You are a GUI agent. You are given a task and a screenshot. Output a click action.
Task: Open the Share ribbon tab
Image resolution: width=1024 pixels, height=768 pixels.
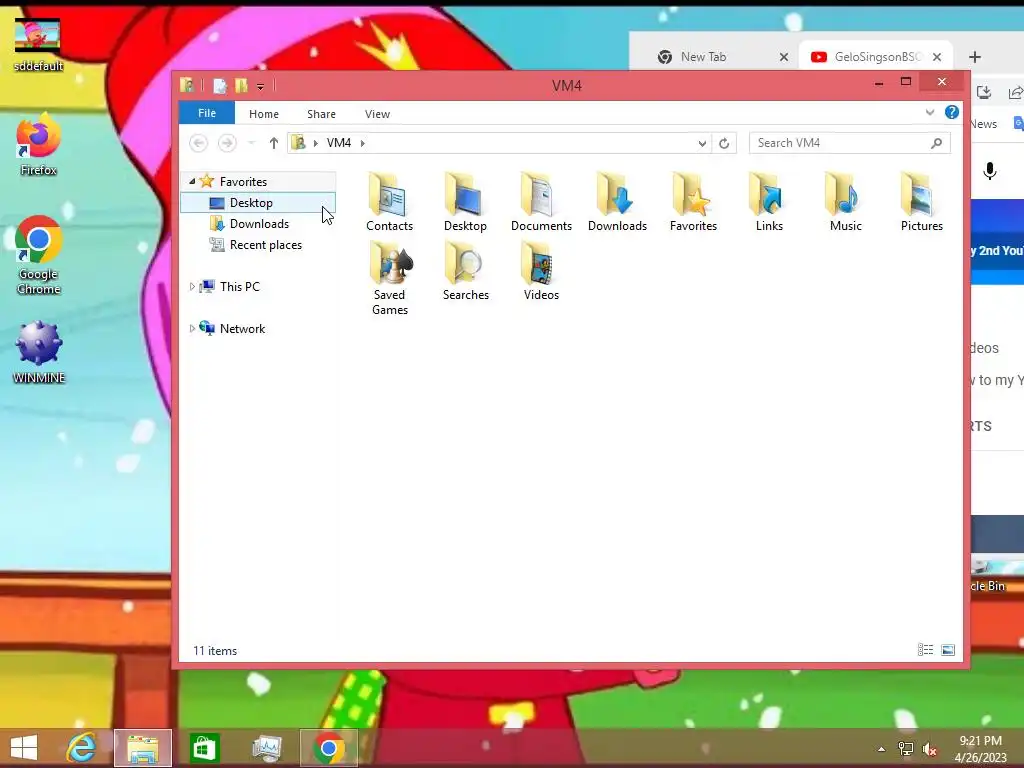click(x=321, y=114)
